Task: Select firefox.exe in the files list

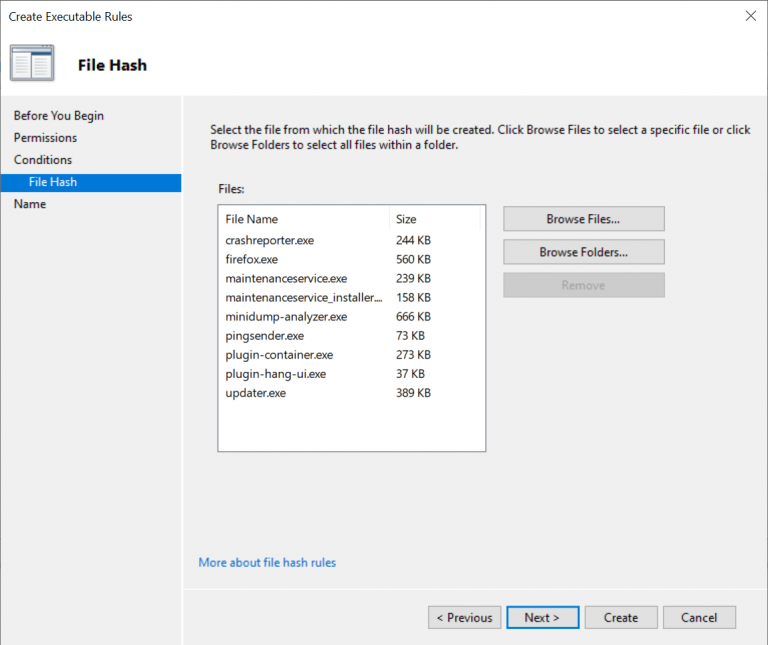Action: pyautogui.click(x=252, y=260)
